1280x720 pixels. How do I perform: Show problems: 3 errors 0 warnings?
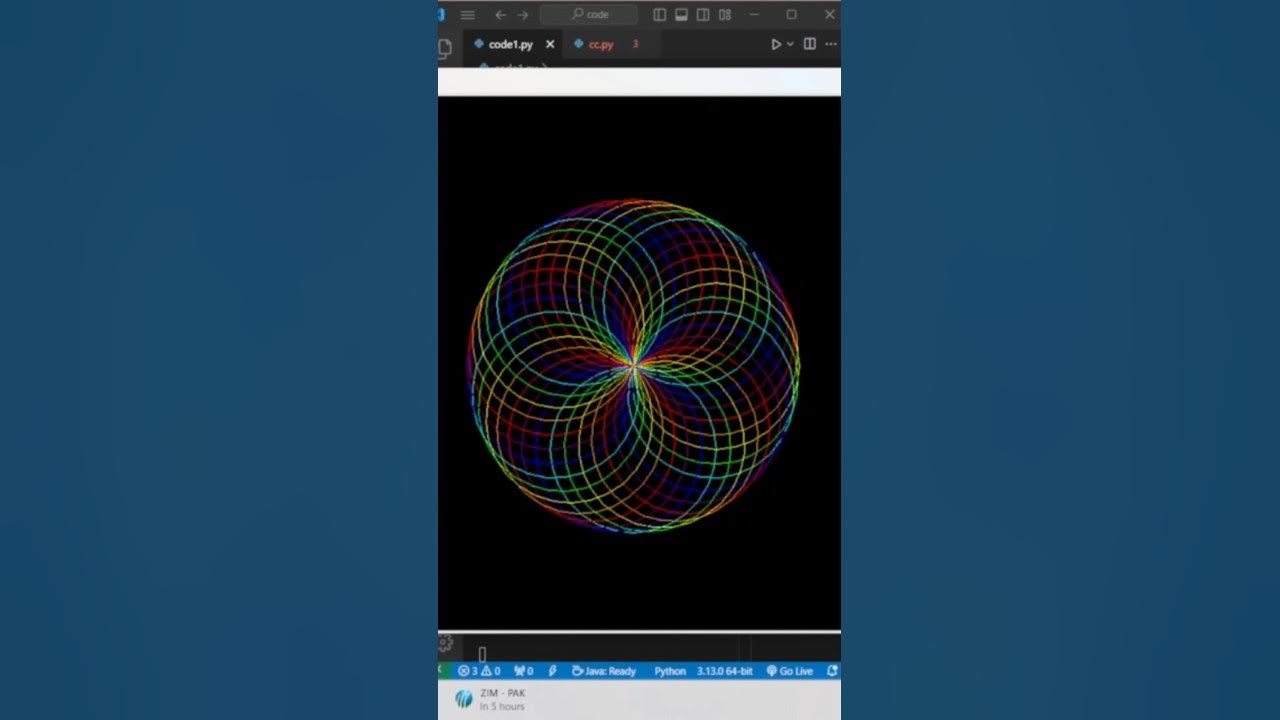[x=479, y=671]
